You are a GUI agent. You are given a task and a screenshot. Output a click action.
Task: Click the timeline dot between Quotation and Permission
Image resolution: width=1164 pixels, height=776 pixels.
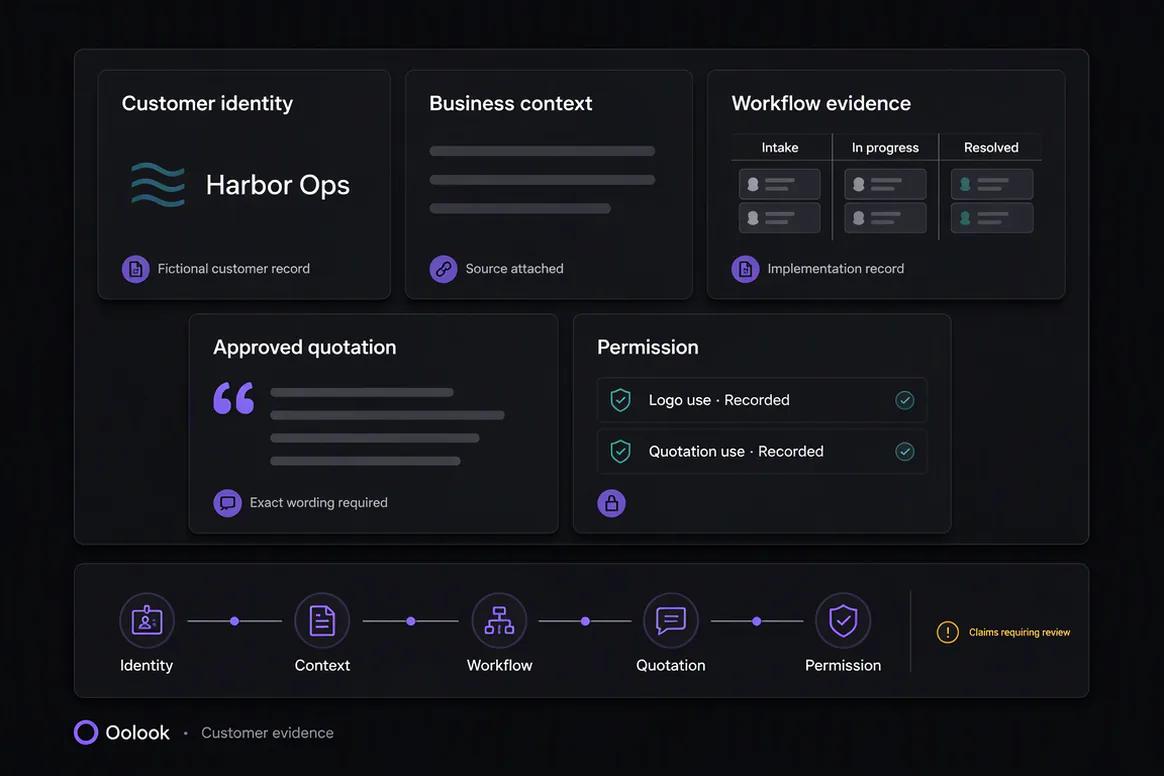756,621
